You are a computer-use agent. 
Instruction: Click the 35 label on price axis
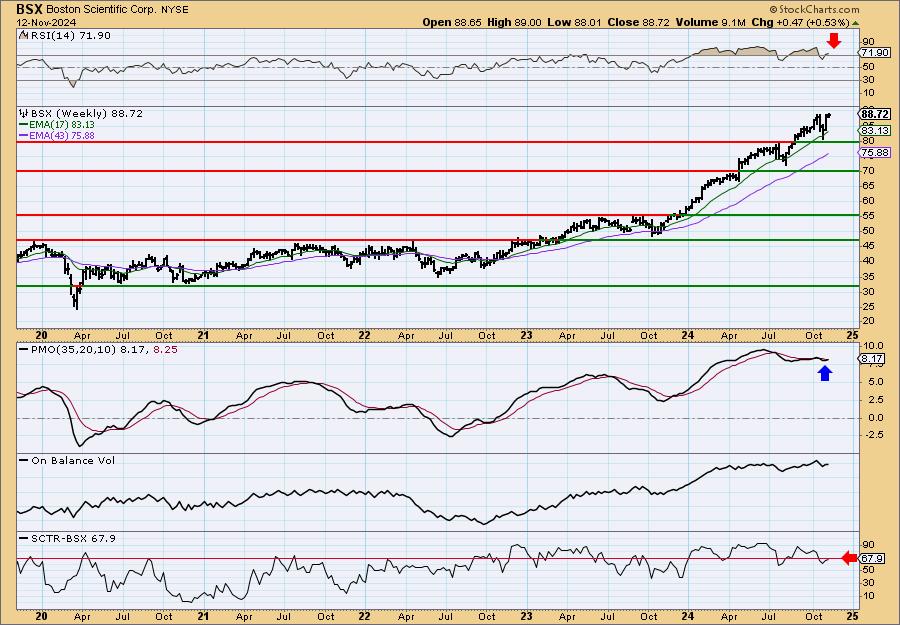point(869,277)
